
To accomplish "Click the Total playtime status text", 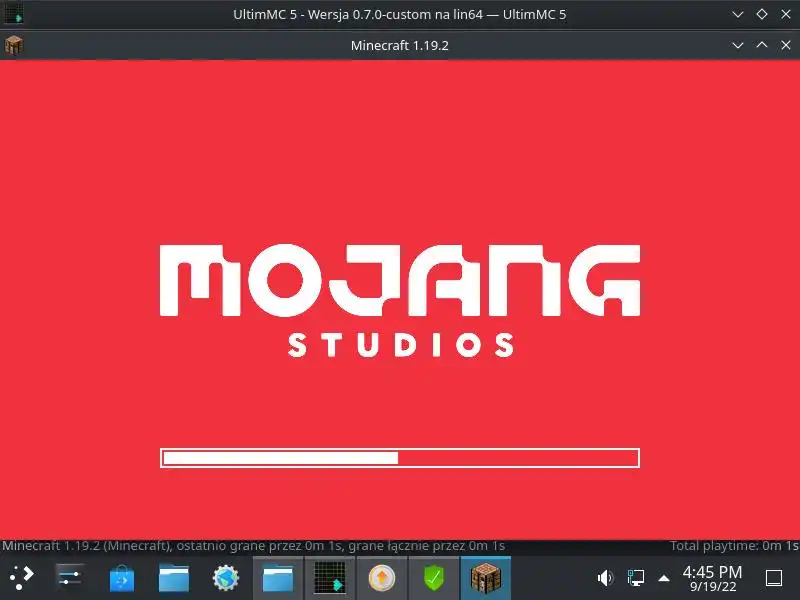I will tap(734, 546).
